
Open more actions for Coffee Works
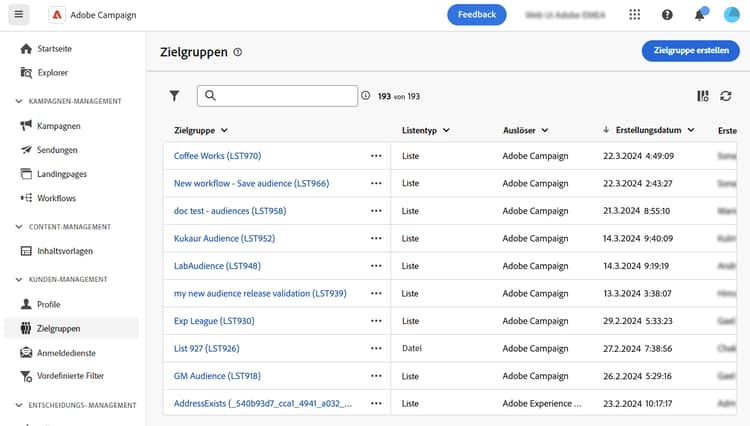[x=376, y=156]
